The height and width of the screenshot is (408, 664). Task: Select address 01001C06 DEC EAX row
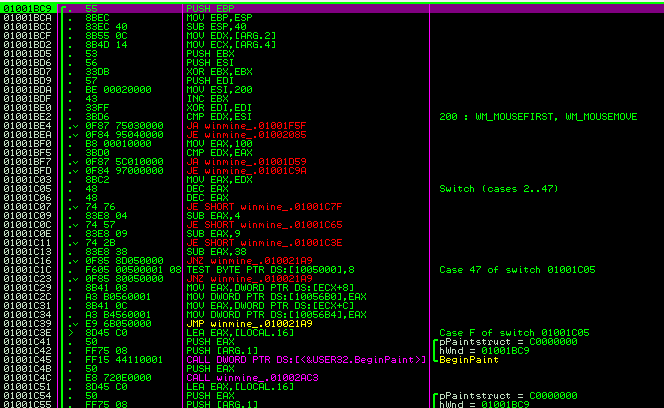pyautogui.click(x=207, y=198)
